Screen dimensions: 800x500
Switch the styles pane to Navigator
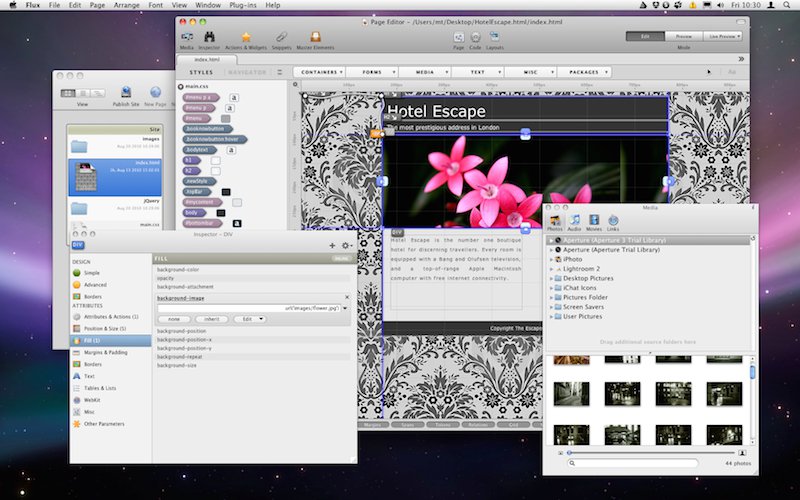click(247, 72)
